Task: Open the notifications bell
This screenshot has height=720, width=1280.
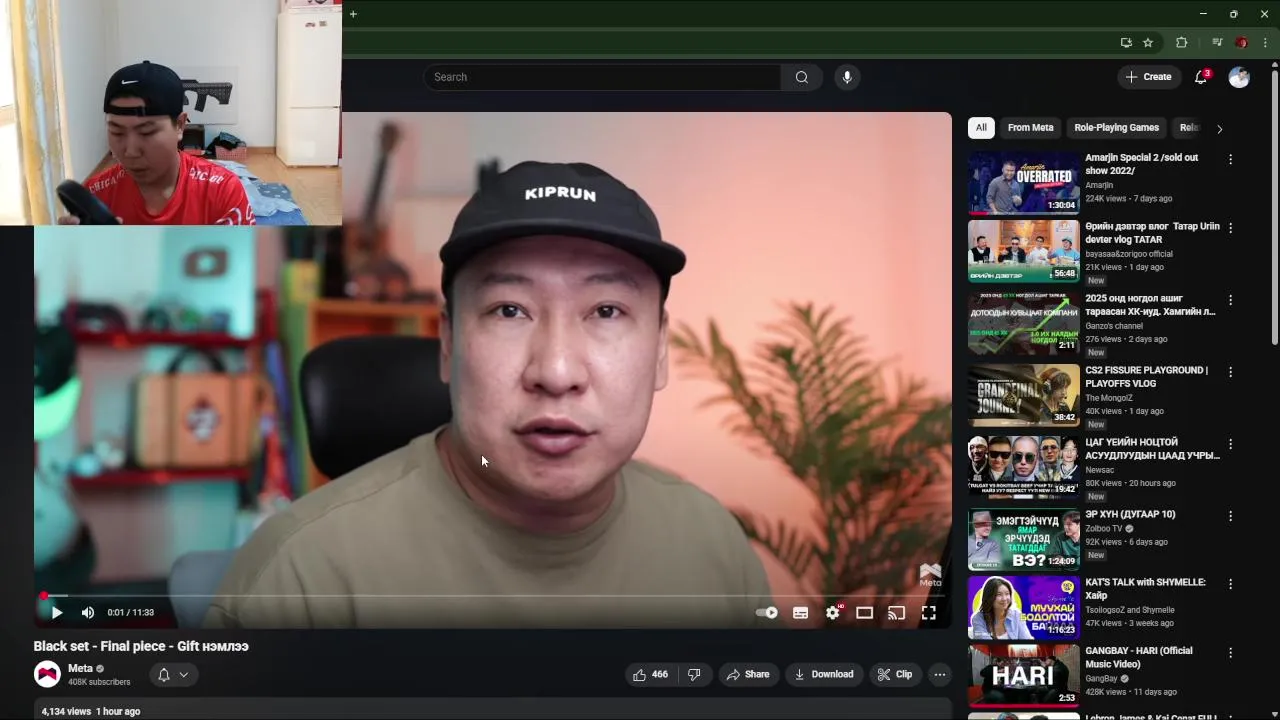Action: tap(1201, 77)
